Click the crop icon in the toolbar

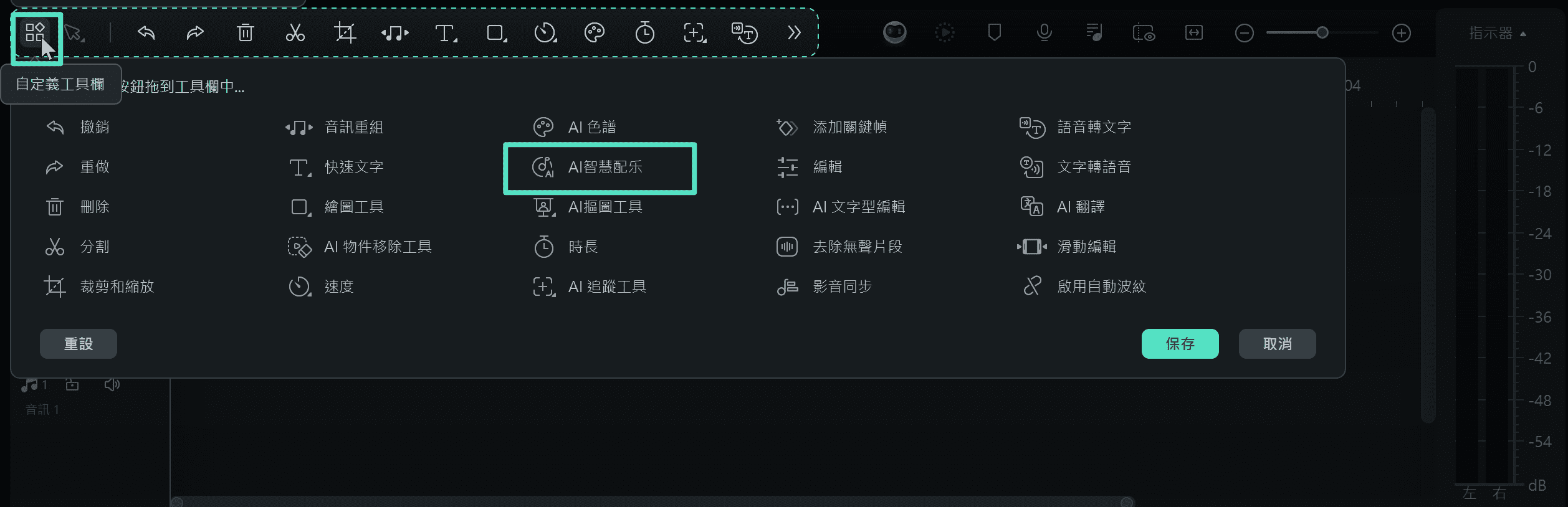(345, 32)
